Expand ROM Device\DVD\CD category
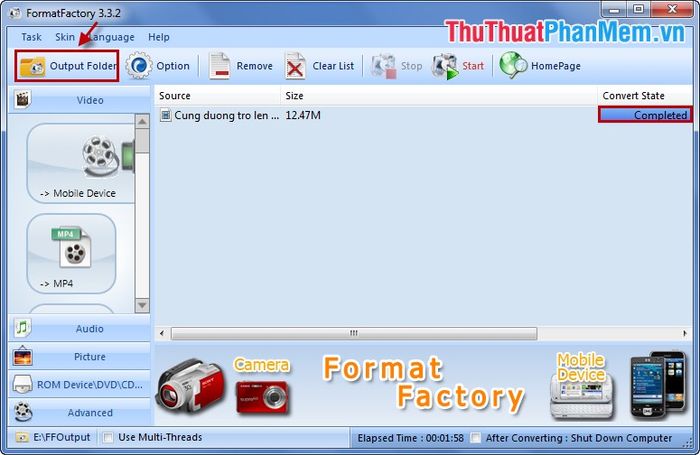This screenshot has width=700, height=455. click(79, 384)
